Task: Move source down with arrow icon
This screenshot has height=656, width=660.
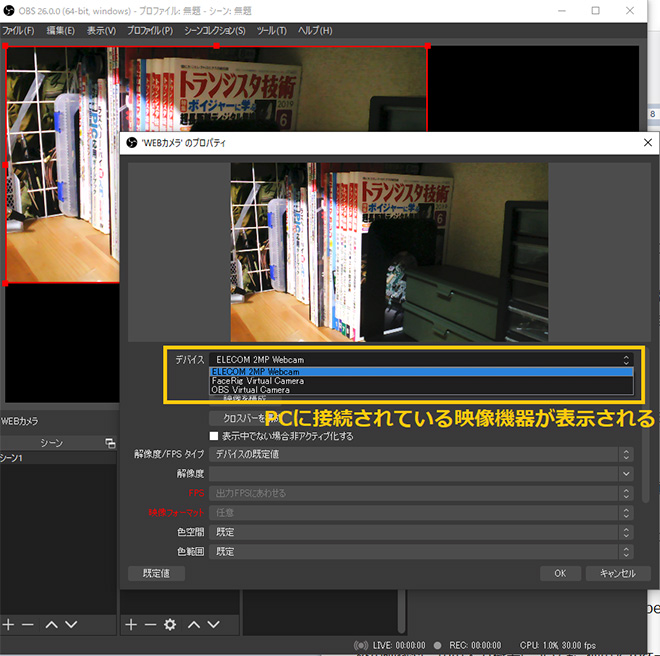Action: click(213, 624)
